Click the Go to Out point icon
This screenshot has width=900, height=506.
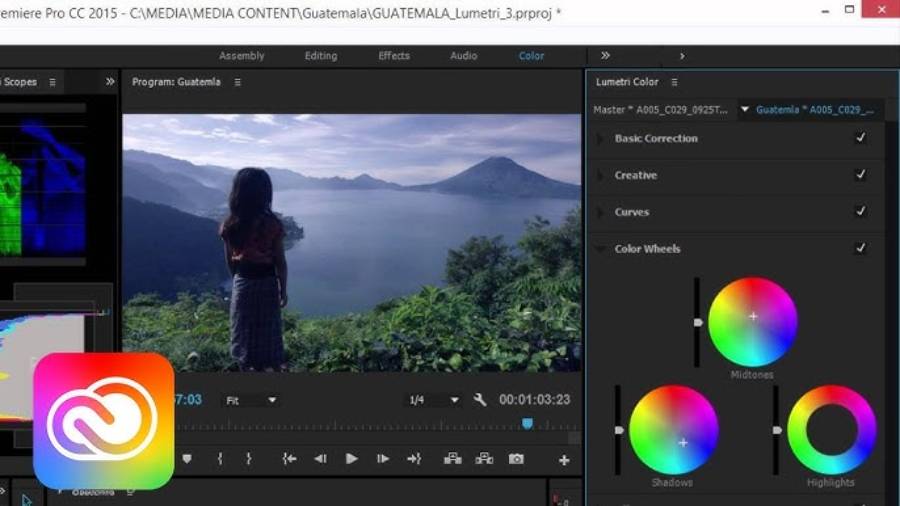pos(414,459)
